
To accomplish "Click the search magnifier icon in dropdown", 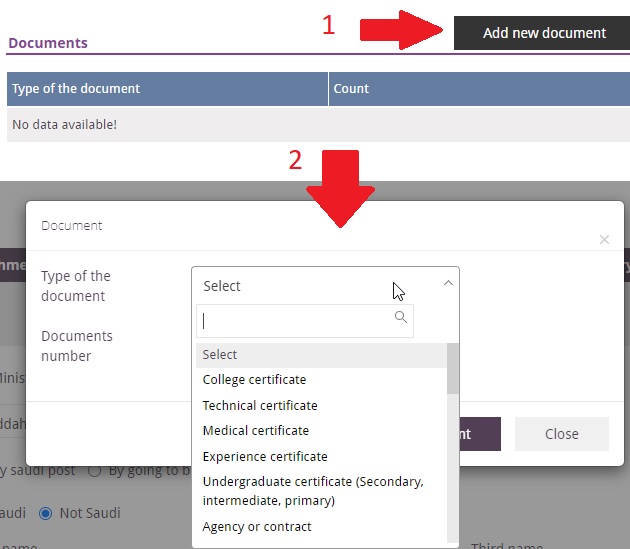I will point(401,318).
